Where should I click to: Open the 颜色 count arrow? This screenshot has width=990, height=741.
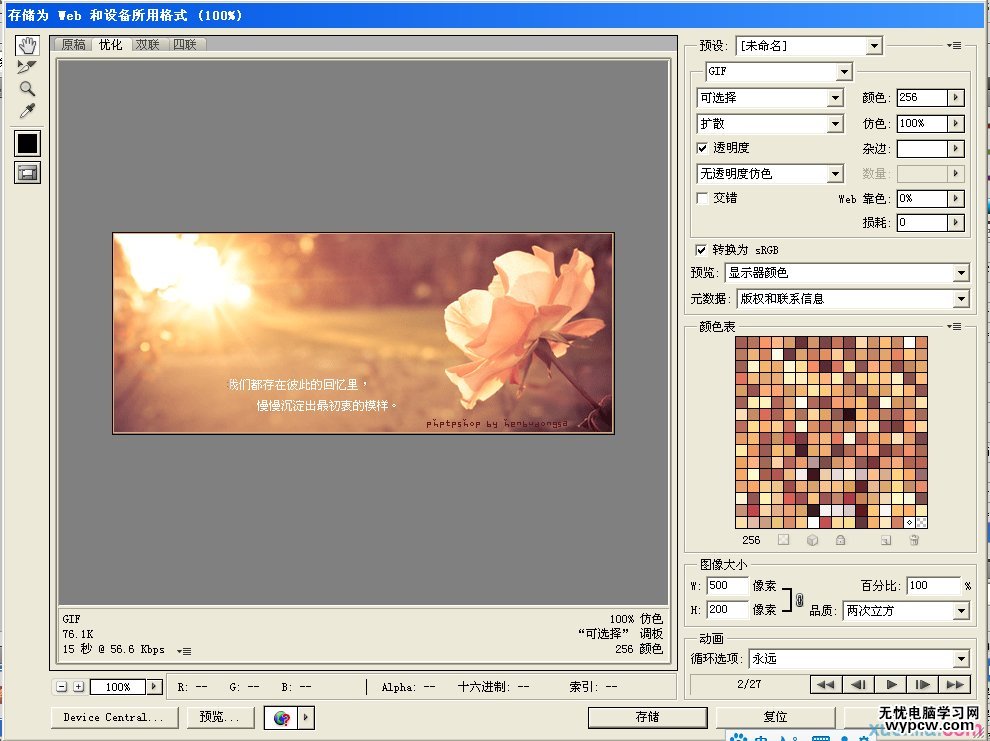tap(956, 98)
